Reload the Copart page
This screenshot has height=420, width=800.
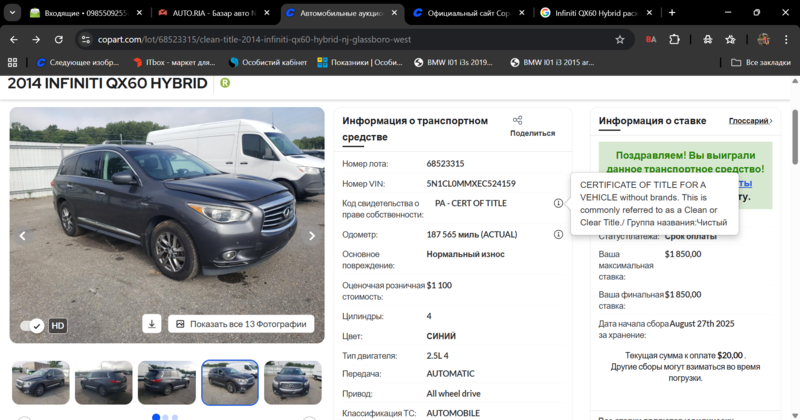click(59, 39)
